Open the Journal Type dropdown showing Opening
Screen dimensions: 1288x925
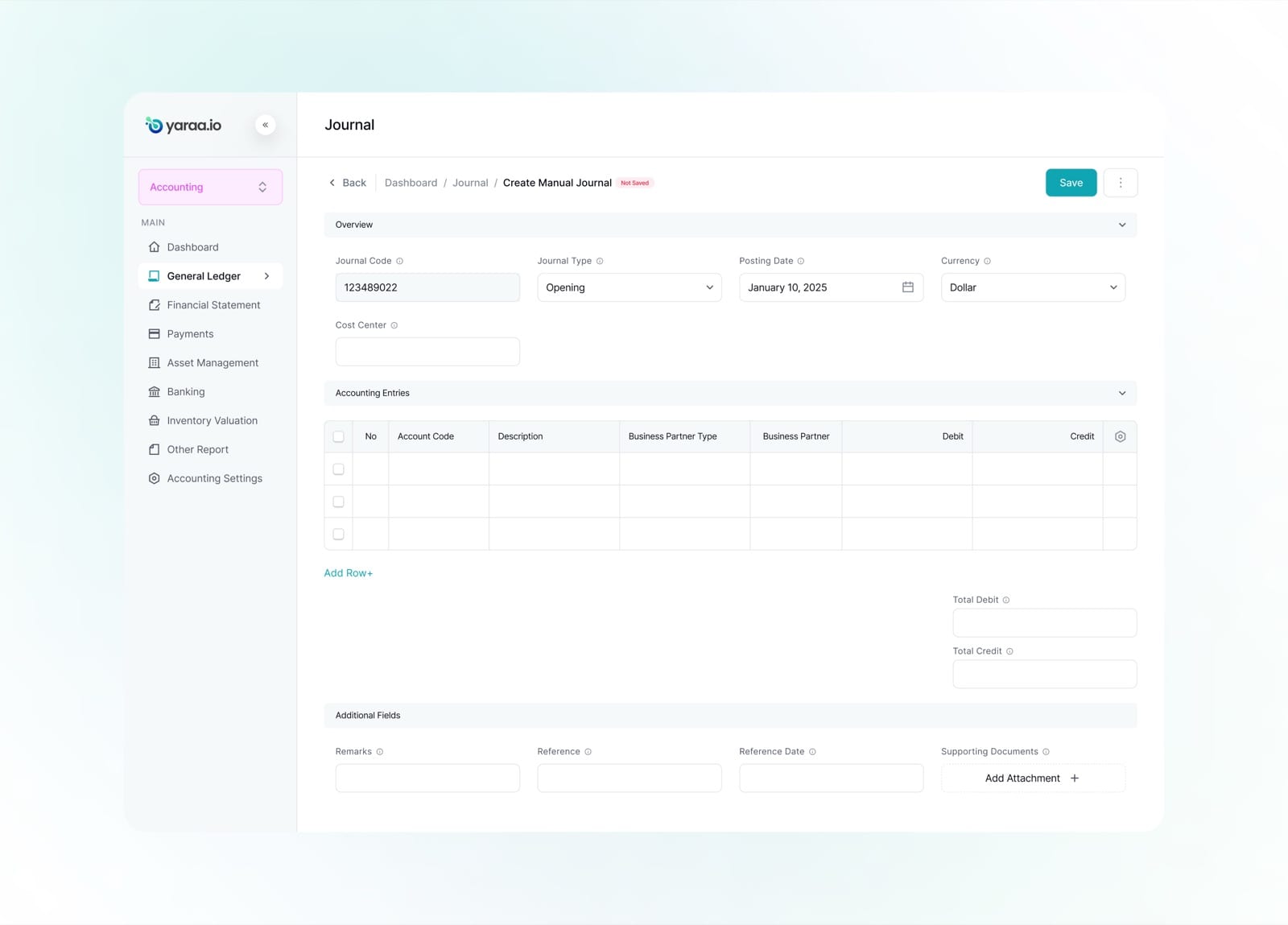coord(630,287)
